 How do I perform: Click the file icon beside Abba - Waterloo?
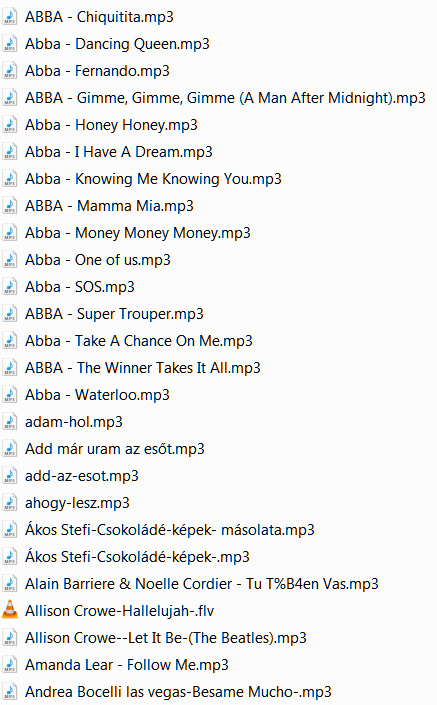(x=10, y=394)
